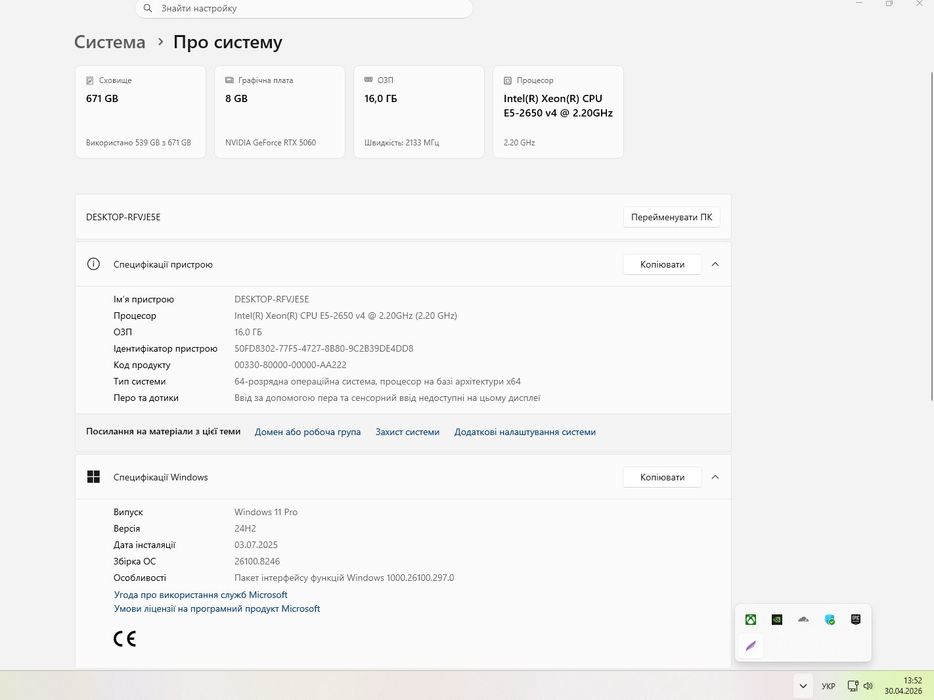Click the device ID value 50FD8302-77F5-4727-8B80-9C2B39DE4DD8
Screen dimensions: 934x700
coord(323,349)
